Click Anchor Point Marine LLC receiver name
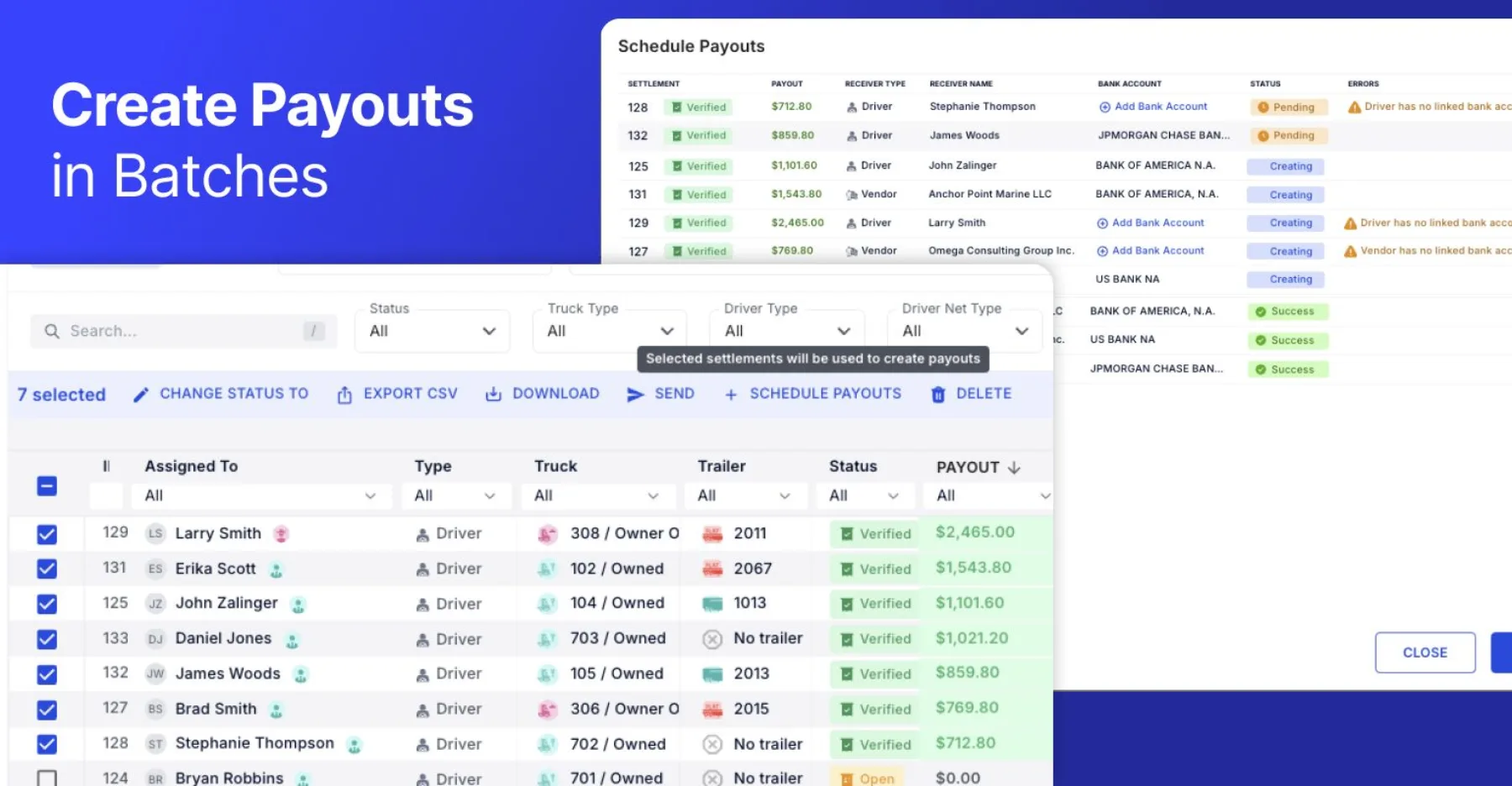This screenshot has height=786, width=1512. pos(990,194)
